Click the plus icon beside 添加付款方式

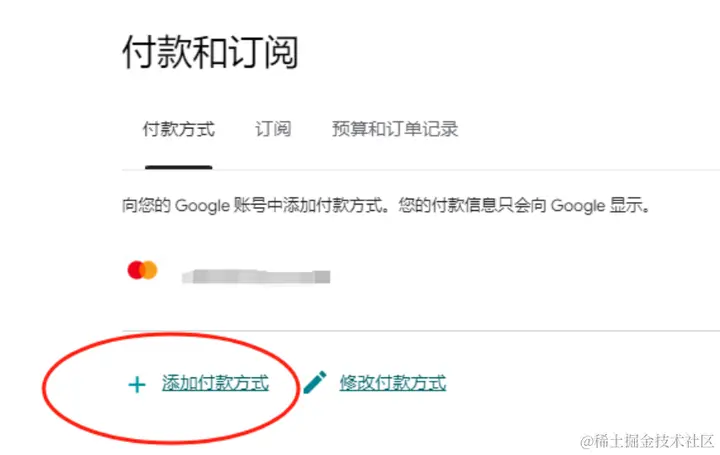(x=137, y=385)
